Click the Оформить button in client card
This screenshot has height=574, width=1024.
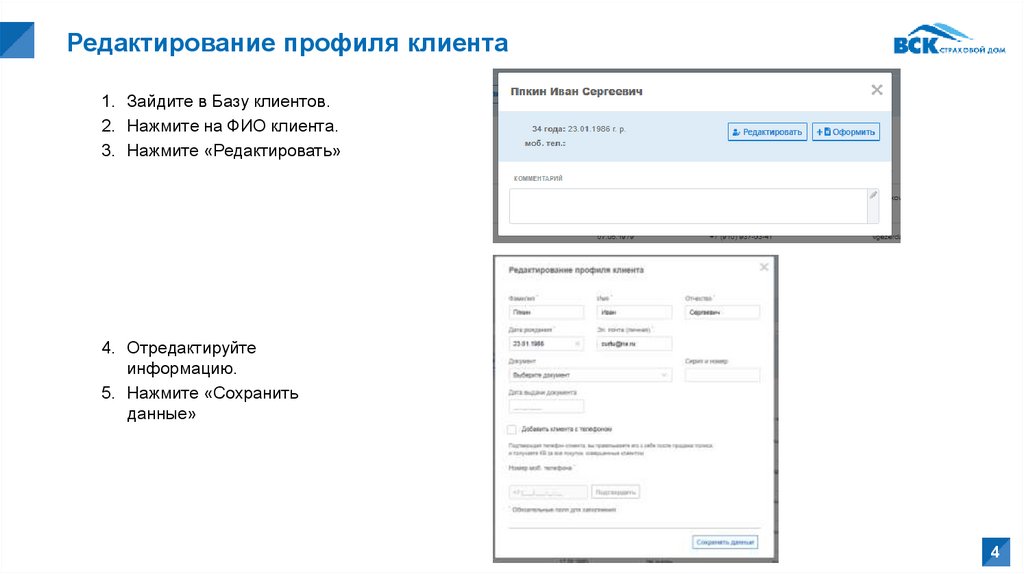pyautogui.click(x=846, y=132)
